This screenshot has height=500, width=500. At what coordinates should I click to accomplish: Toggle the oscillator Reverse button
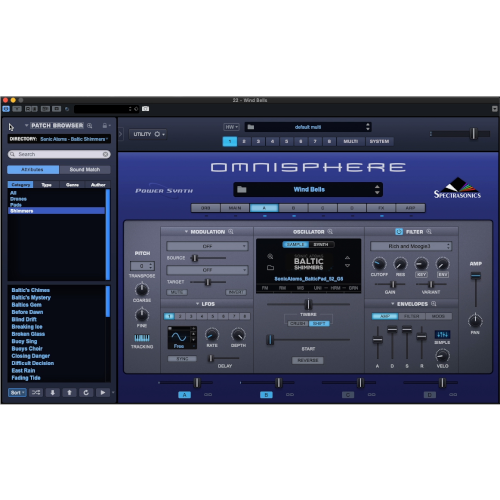(x=308, y=360)
